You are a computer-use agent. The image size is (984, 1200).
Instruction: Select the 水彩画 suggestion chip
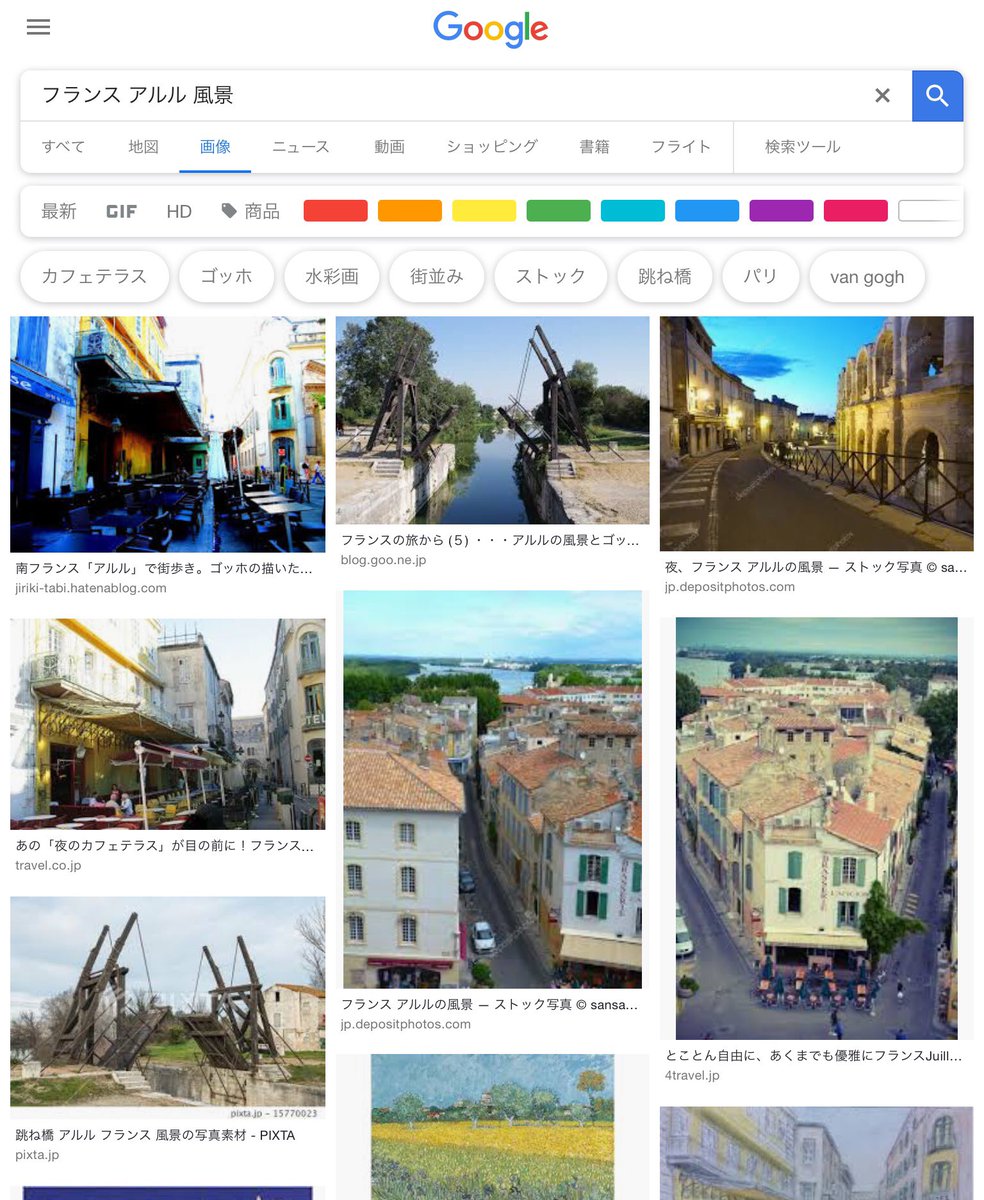(x=332, y=277)
